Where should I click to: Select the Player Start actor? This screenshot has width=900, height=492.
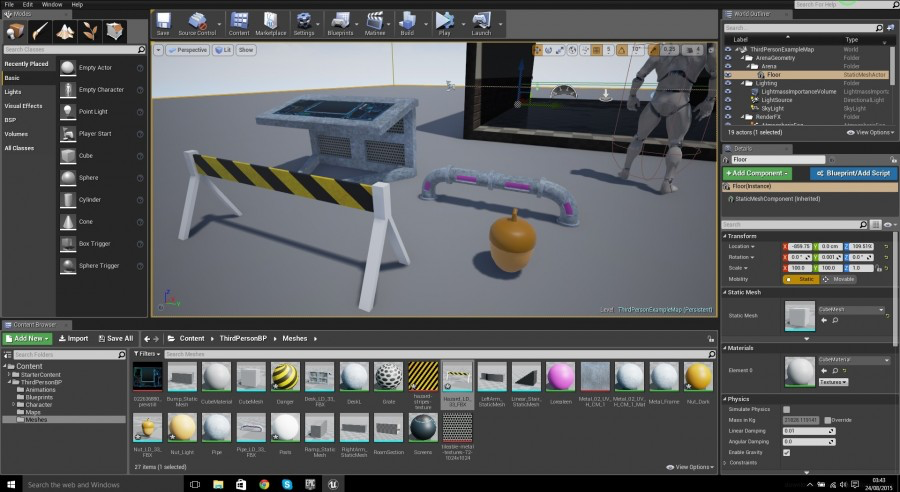click(102, 133)
